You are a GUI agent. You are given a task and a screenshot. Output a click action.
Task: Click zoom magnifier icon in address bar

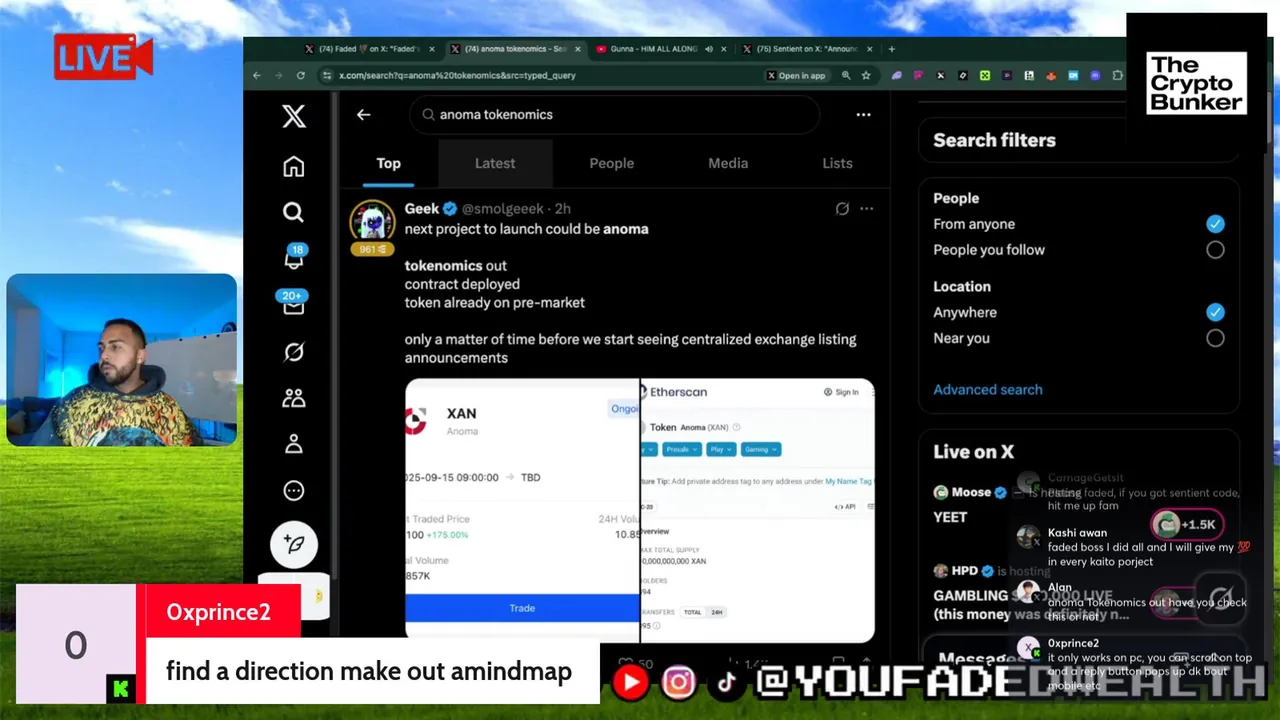pyautogui.click(x=846, y=75)
